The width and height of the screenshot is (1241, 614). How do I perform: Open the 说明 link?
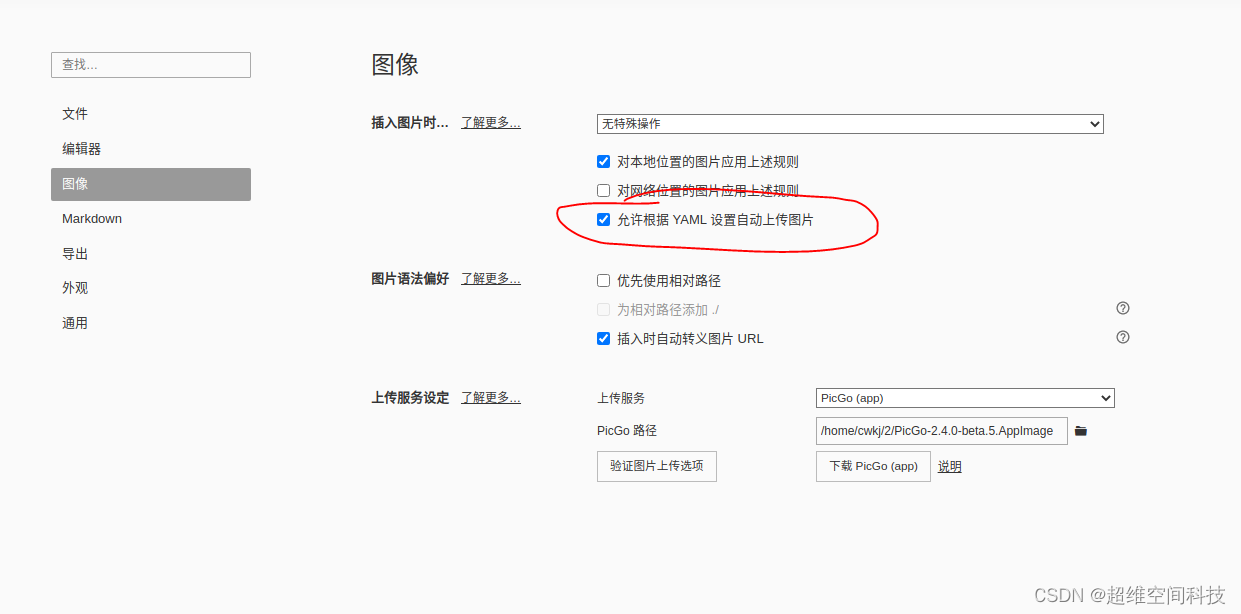point(948,466)
